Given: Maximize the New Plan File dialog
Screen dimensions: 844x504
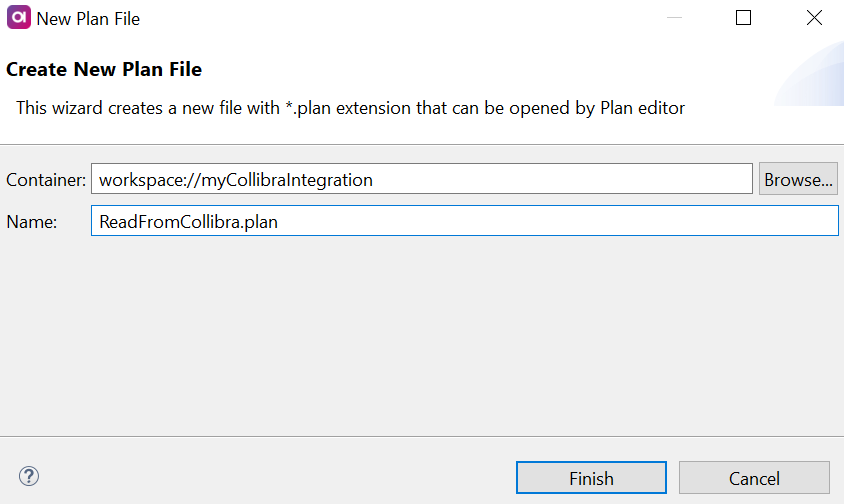Looking at the screenshot, I should click(743, 18).
